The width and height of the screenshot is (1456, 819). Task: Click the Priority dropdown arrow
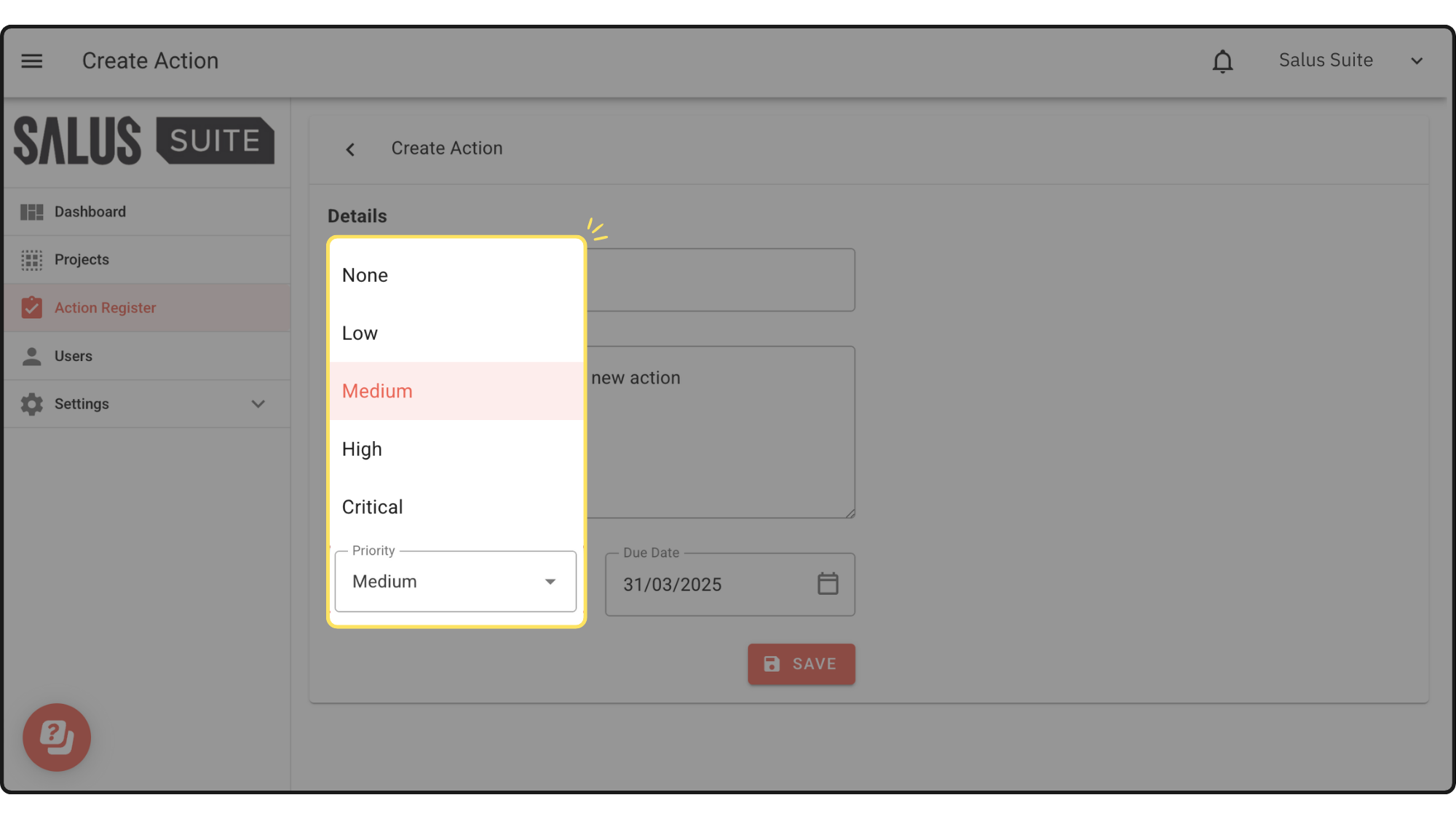(550, 582)
